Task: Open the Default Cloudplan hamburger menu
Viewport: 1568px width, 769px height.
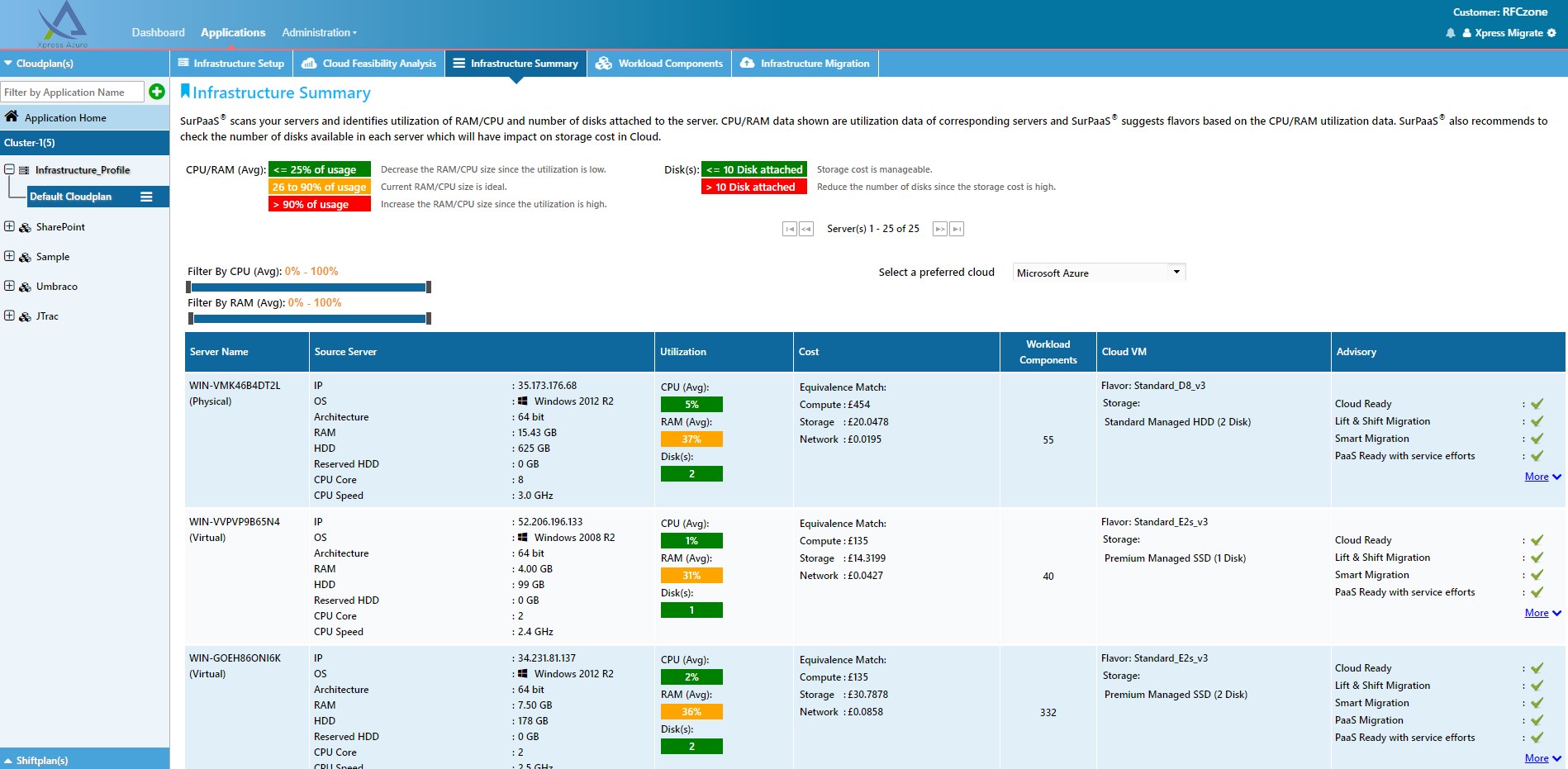Action: point(146,197)
